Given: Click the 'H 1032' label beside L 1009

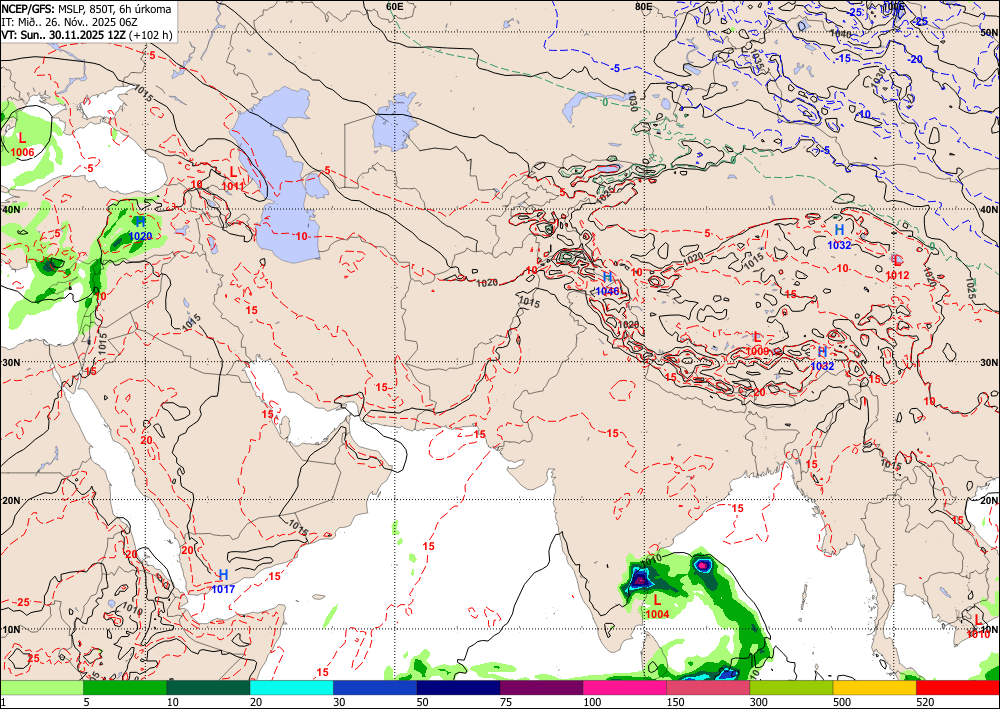Looking at the screenshot, I should [x=823, y=358].
